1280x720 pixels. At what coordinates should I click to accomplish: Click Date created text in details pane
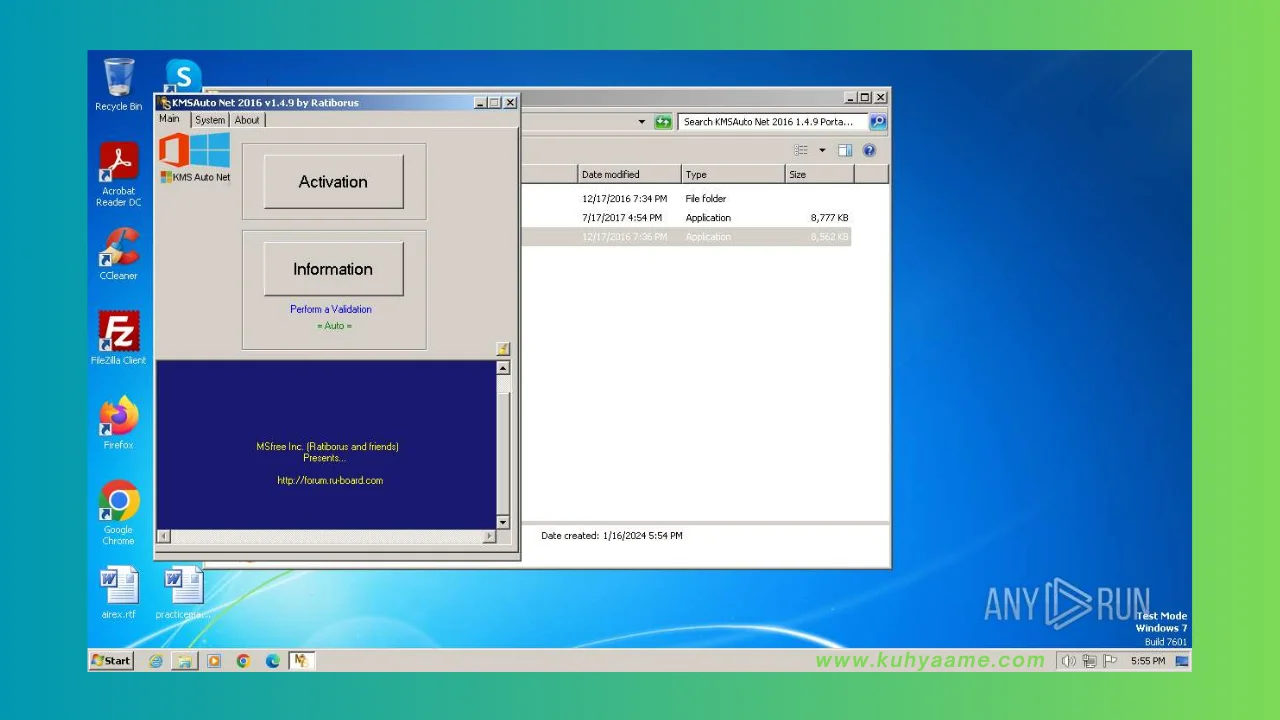tap(612, 536)
